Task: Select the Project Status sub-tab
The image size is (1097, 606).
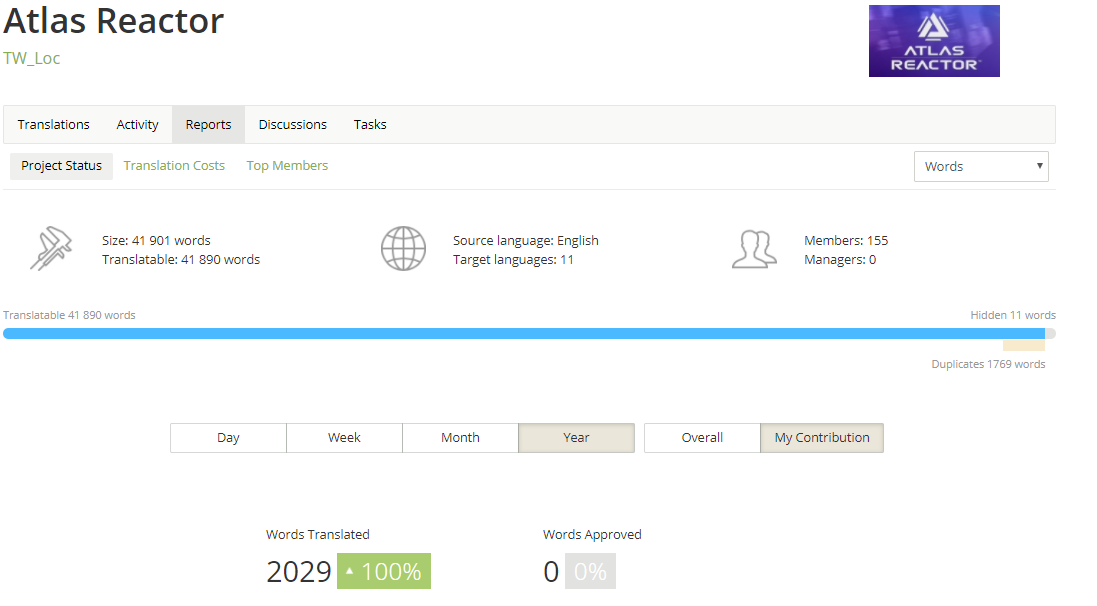Action: tap(62, 166)
